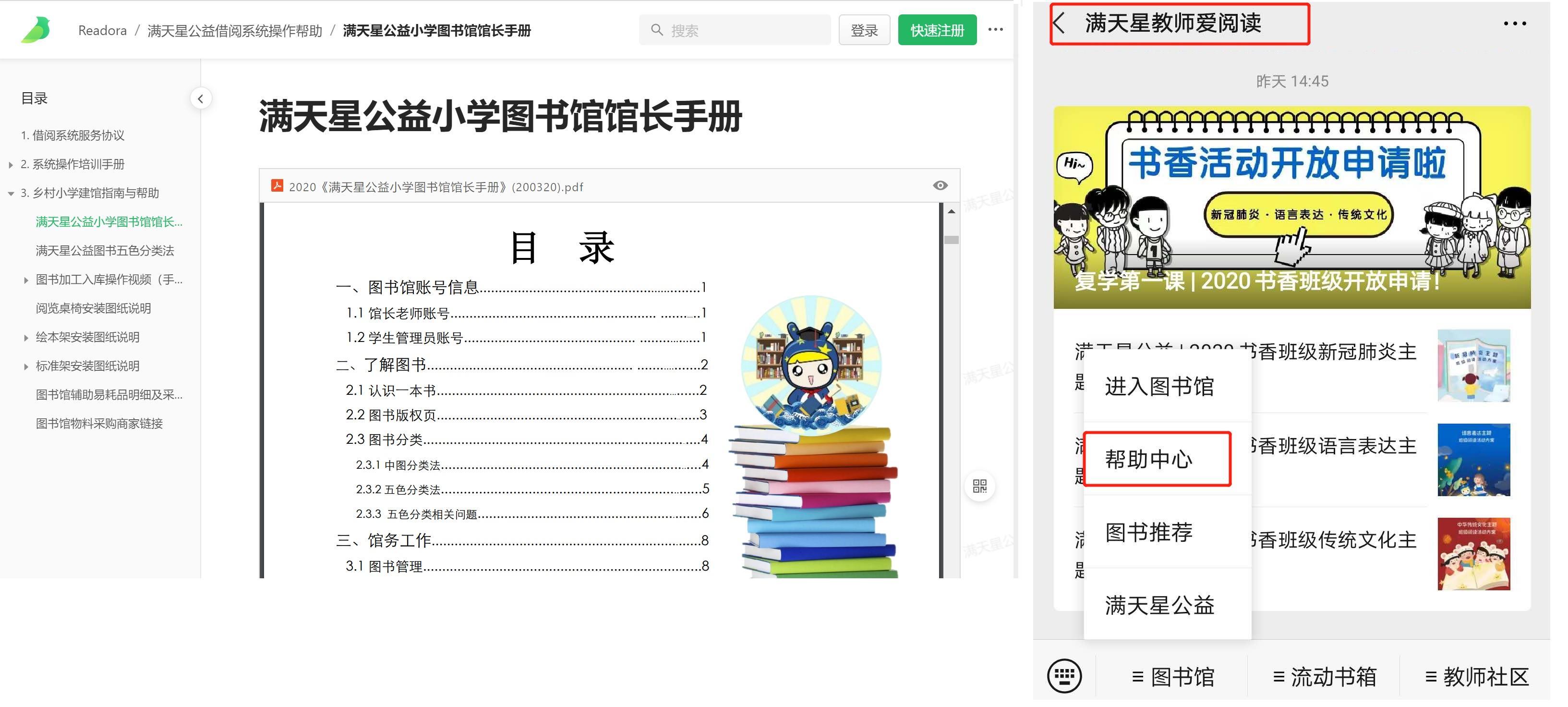Click 2.3.2 五色分类法 contents line

click(x=532, y=489)
